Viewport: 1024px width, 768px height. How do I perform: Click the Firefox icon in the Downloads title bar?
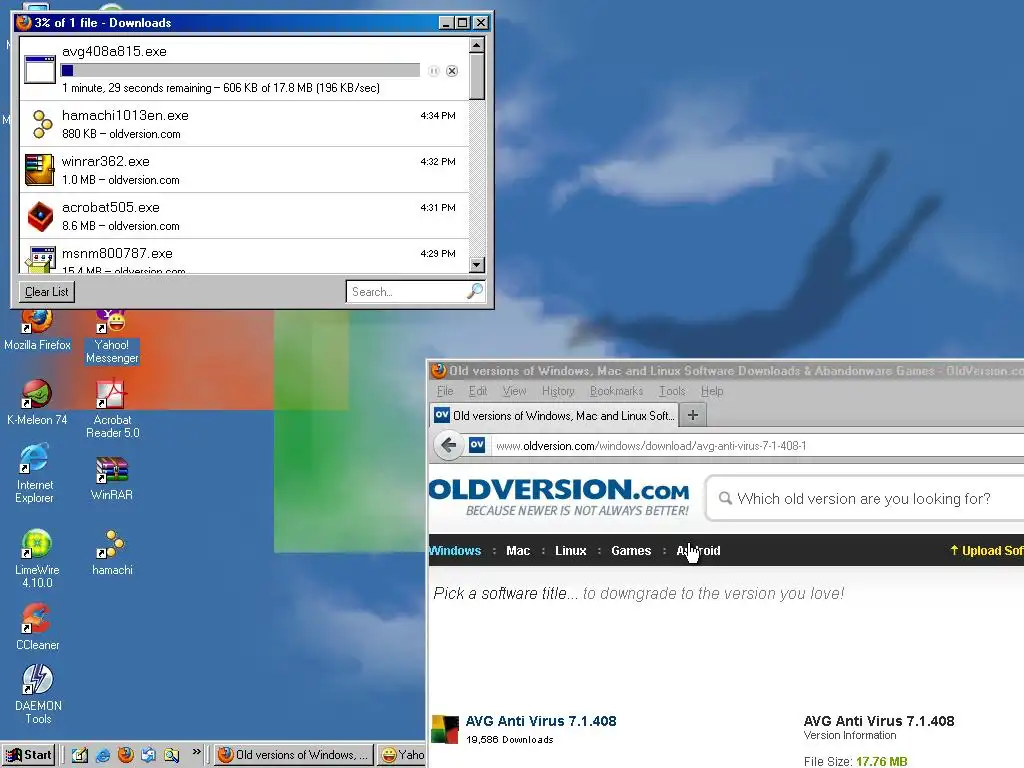[x=24, y=22]
